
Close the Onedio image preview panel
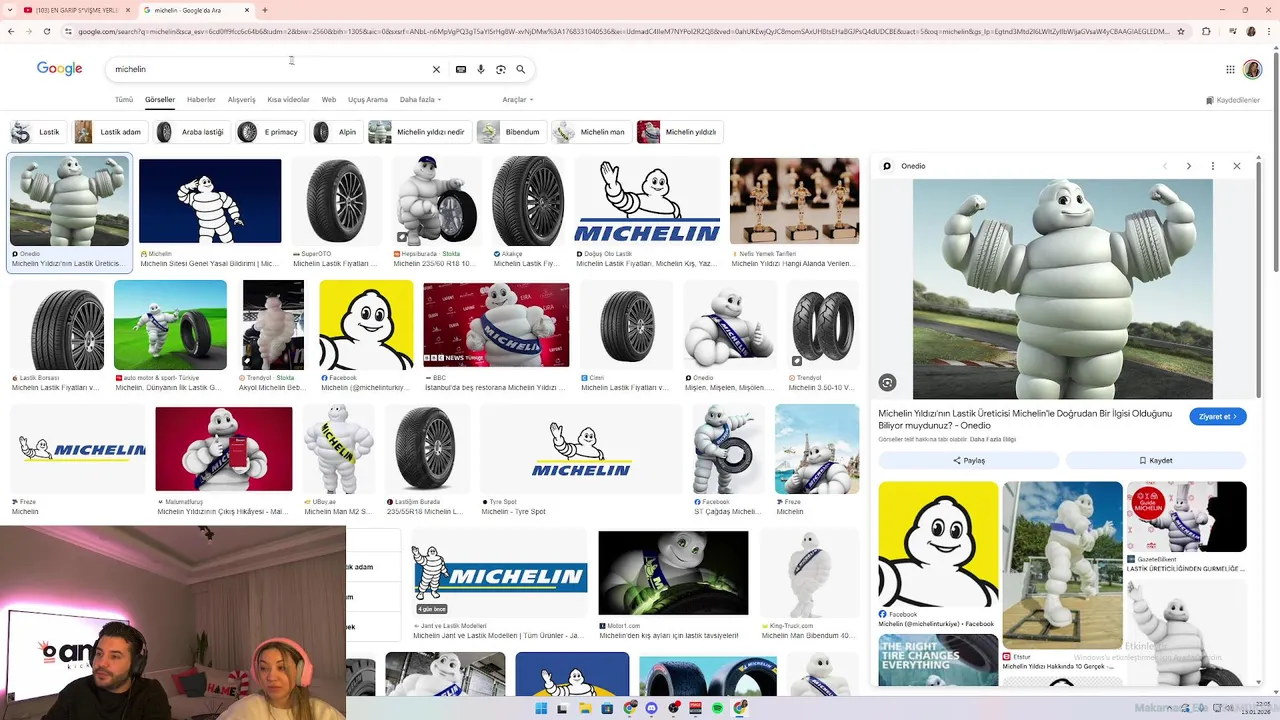point(1237,166)
